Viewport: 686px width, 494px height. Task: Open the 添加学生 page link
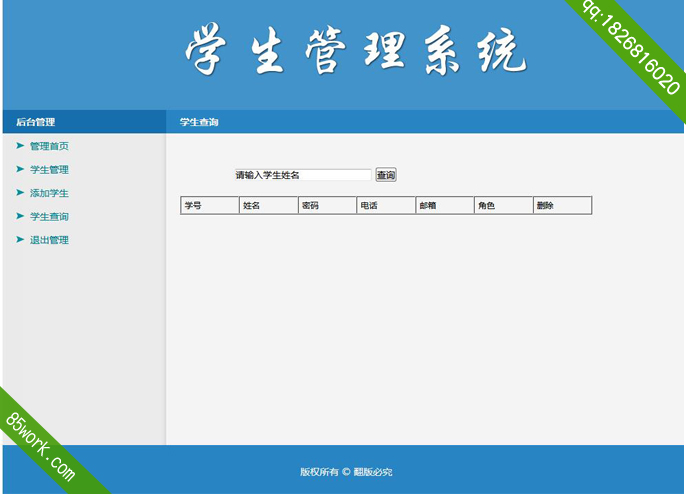(49, 193)
